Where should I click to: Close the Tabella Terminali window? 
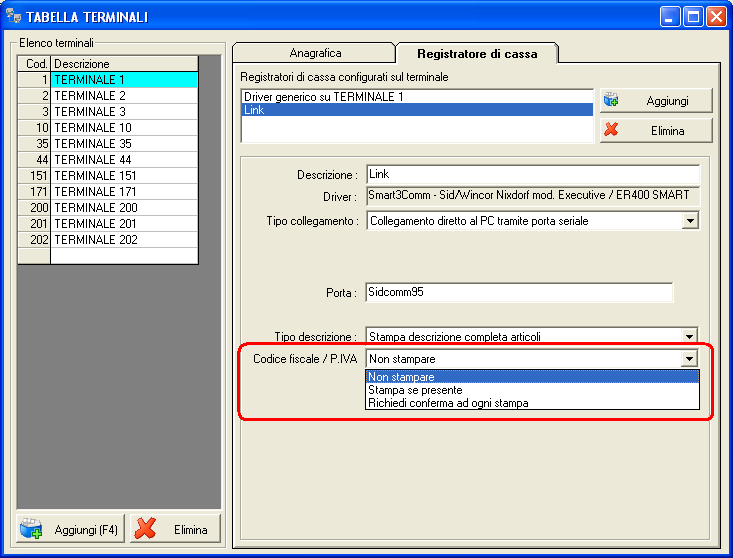pos(716,17)
